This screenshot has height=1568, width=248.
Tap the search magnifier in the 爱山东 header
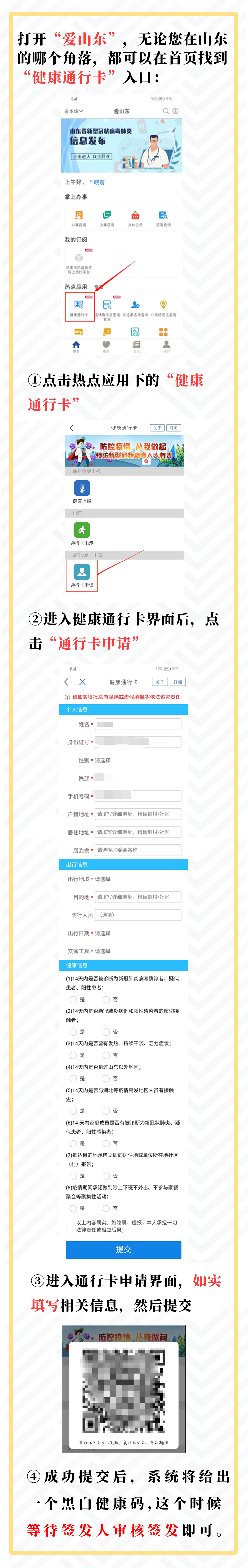(165, 111)
